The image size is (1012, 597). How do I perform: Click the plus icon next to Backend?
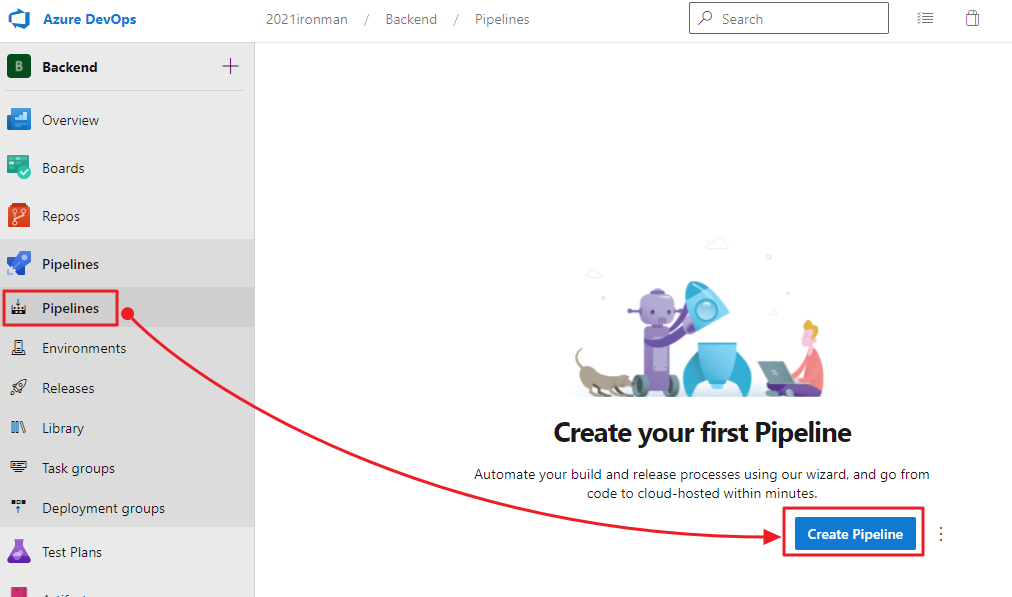tap(230, 66)
